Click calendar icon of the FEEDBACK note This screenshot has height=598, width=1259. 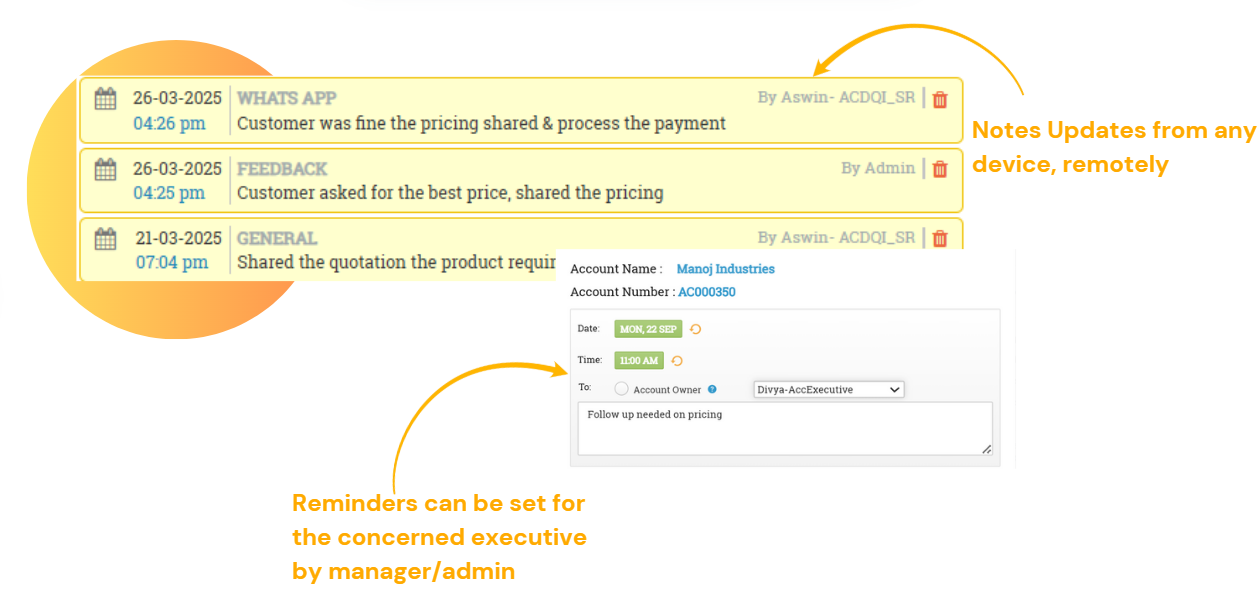coord(105,169)
